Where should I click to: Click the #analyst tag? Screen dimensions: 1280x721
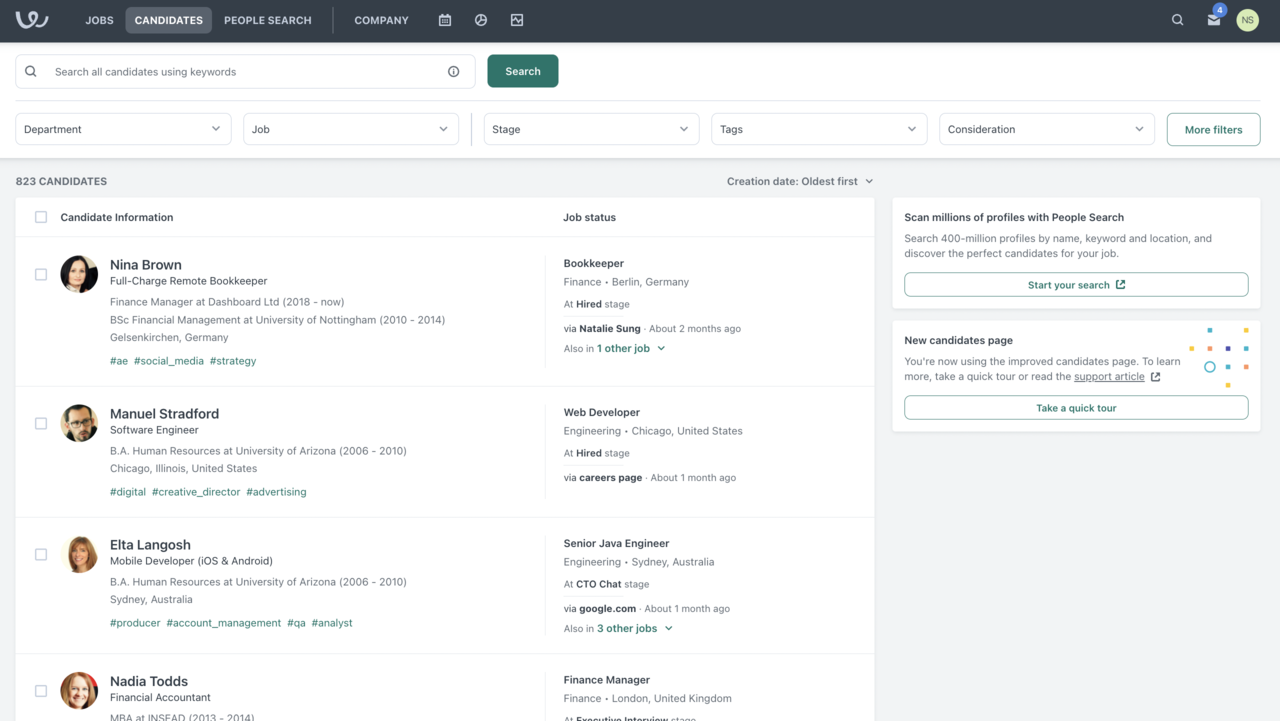click(x=332, y=623)
